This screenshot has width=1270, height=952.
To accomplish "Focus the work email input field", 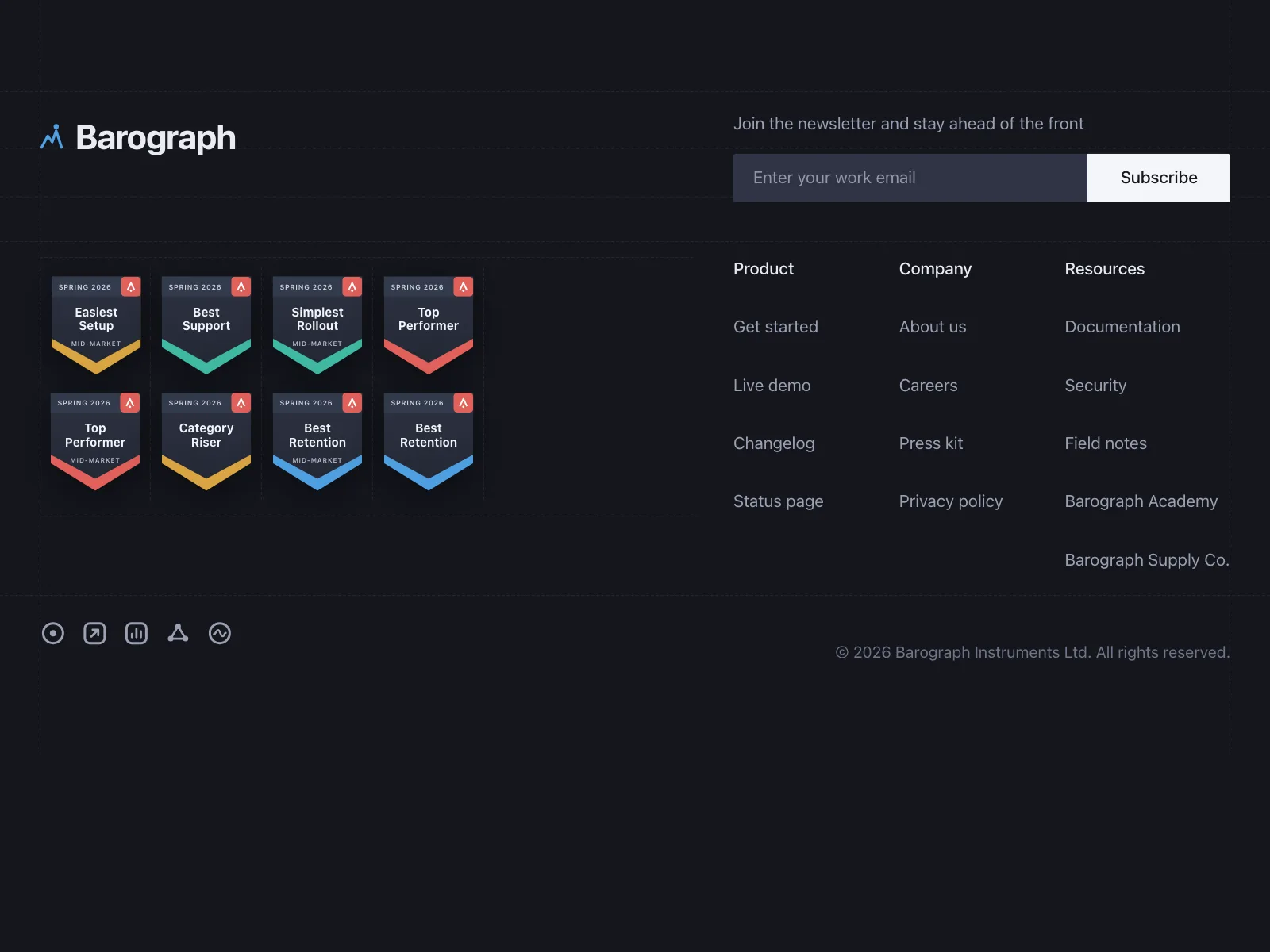I will (910, 178).
